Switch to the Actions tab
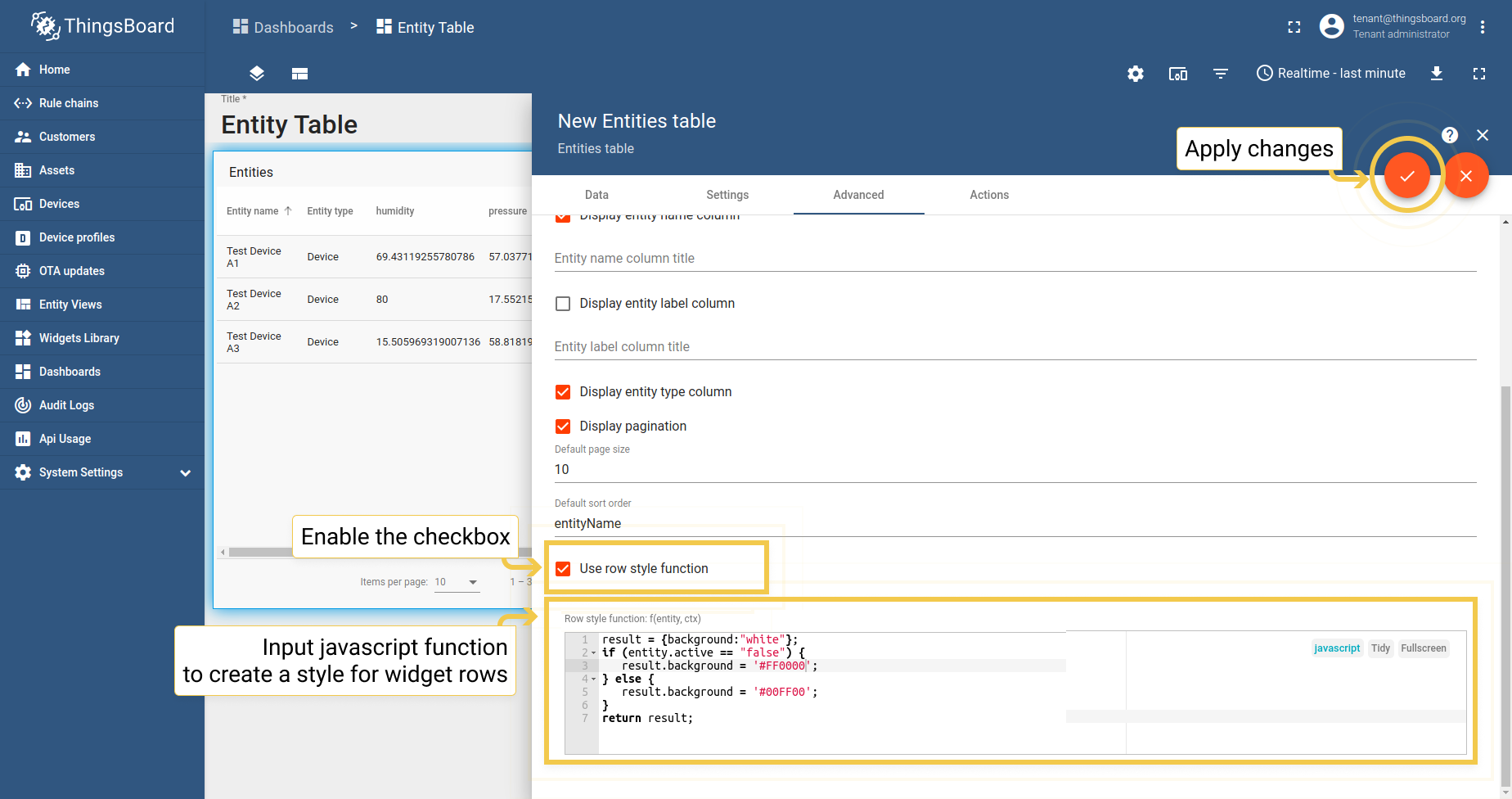This screenshot has width=1512, height=799. [x=988, y=195]
